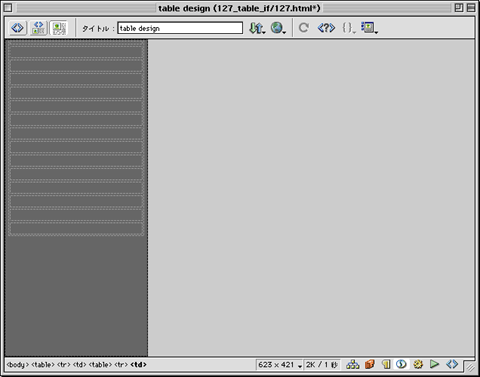Screen dimensions: 480x377
Task: Select the bold <td> tag in tag selector
Action: [x=138, y=365]
